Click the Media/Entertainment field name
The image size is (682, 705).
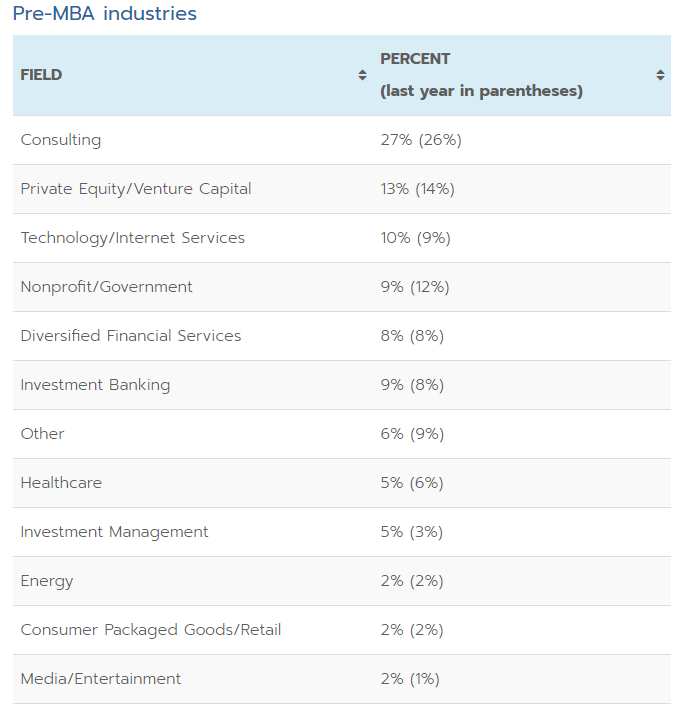click(x=101, y=679)
